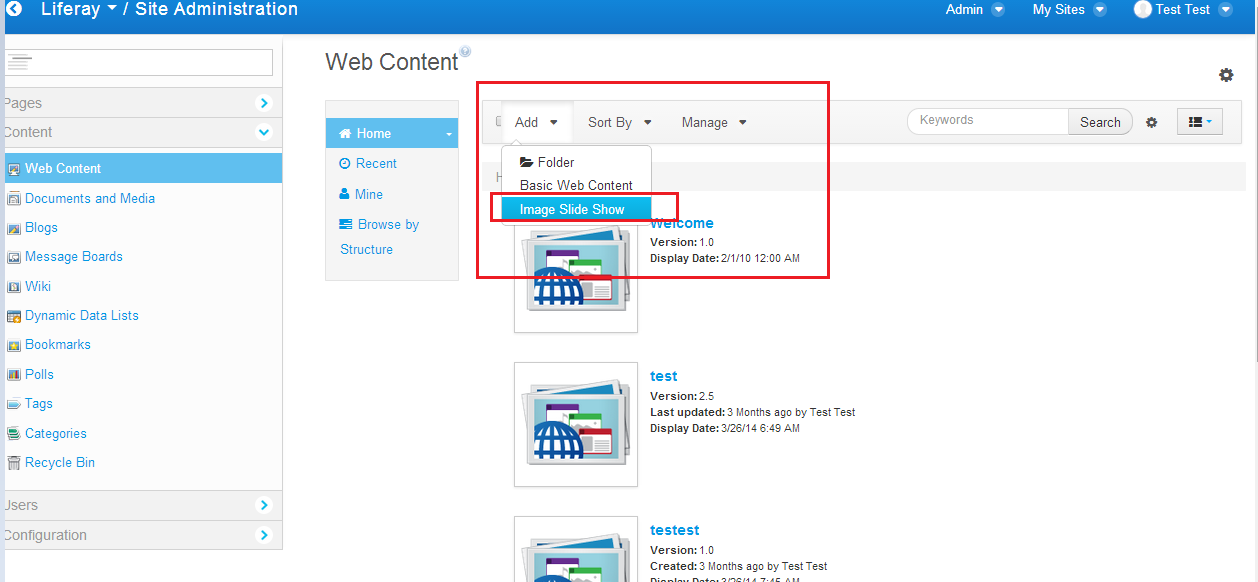Open the Wiki link
The height and width of the screenshot is (582, 1258).
38,286
